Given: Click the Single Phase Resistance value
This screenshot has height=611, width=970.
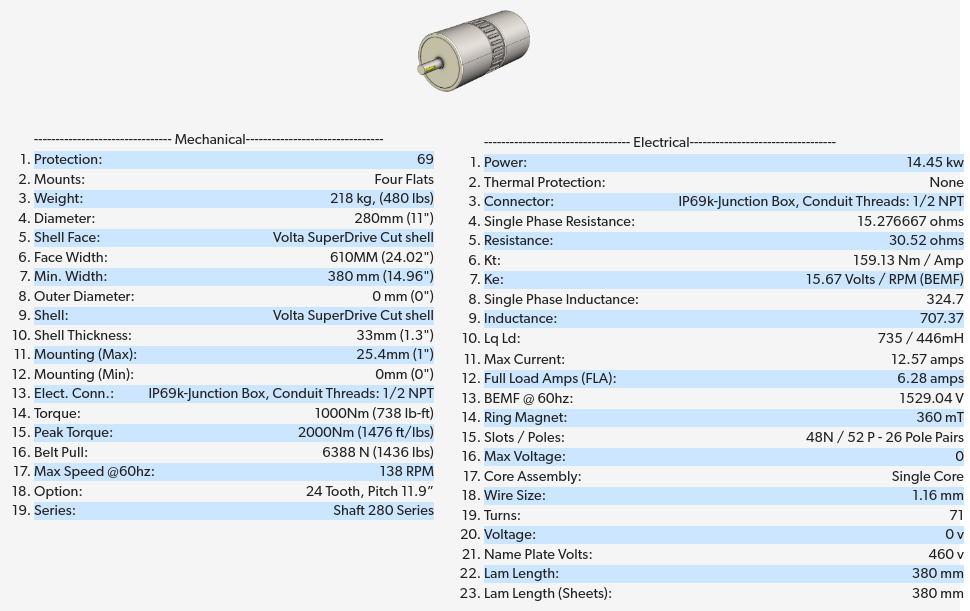Looking at the screenshot, I should tap(910, 222).
